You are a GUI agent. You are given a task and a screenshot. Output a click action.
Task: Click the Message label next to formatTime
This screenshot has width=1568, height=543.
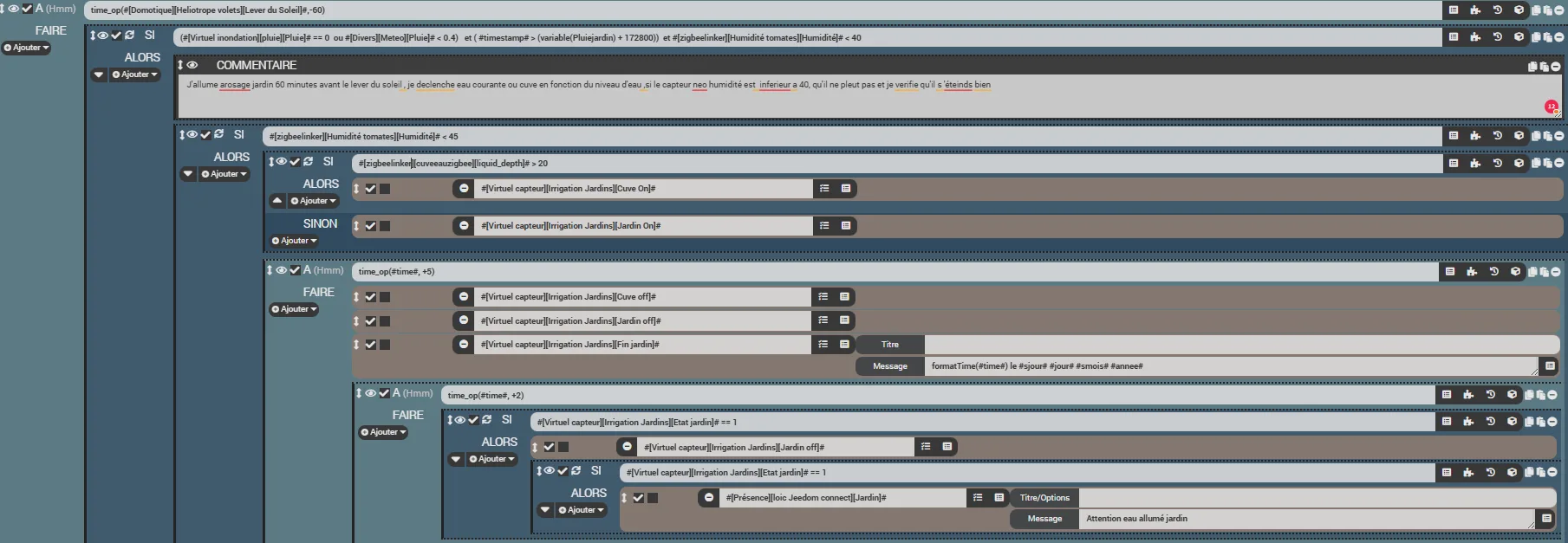tap(889, 366)
